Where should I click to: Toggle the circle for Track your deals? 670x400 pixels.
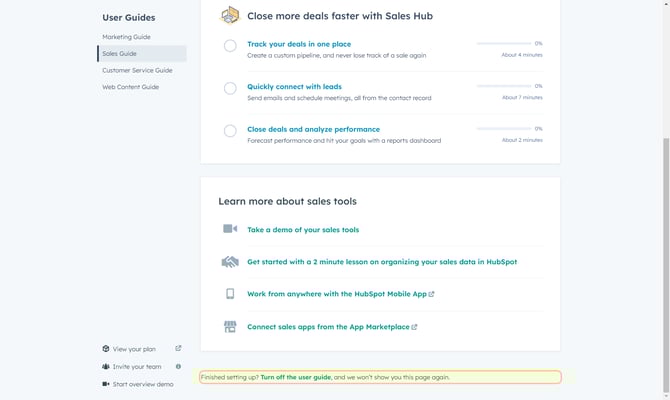point(230,46)
